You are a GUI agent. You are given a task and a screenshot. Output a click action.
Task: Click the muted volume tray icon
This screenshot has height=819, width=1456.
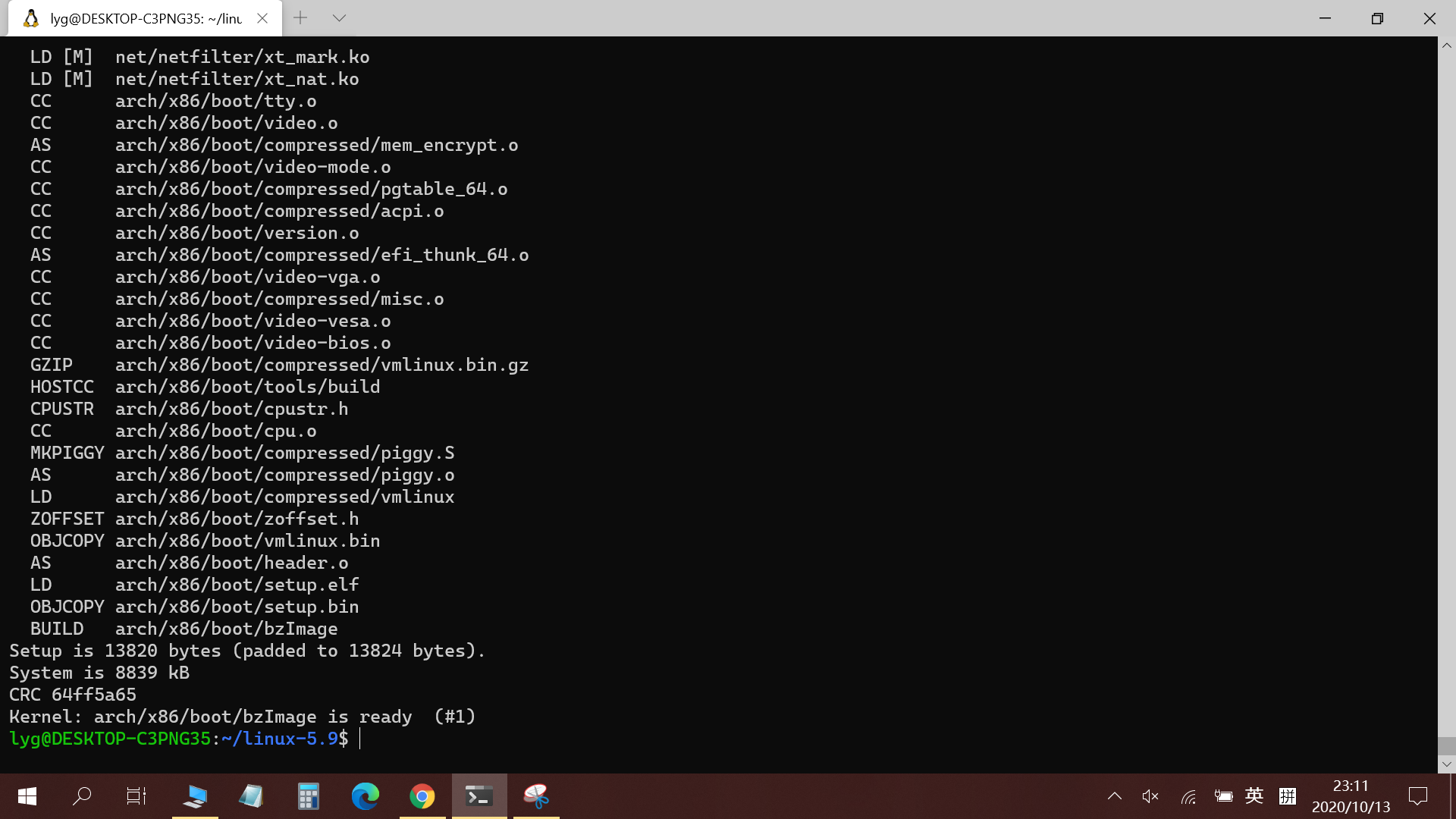point(1150,796)
